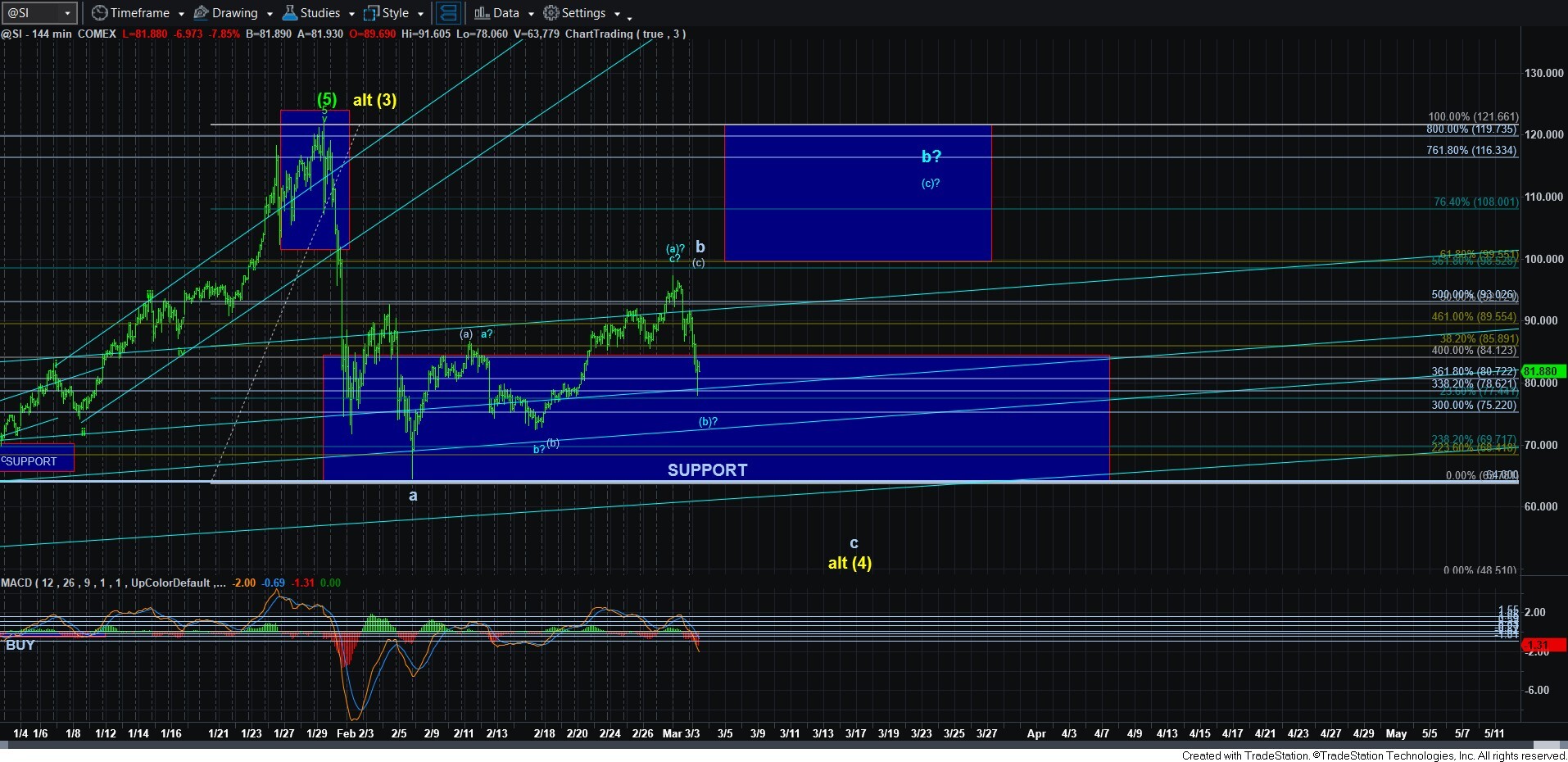Open the Settings menu label
This screenshot has height=762, width=1568.
click(583, 13)
